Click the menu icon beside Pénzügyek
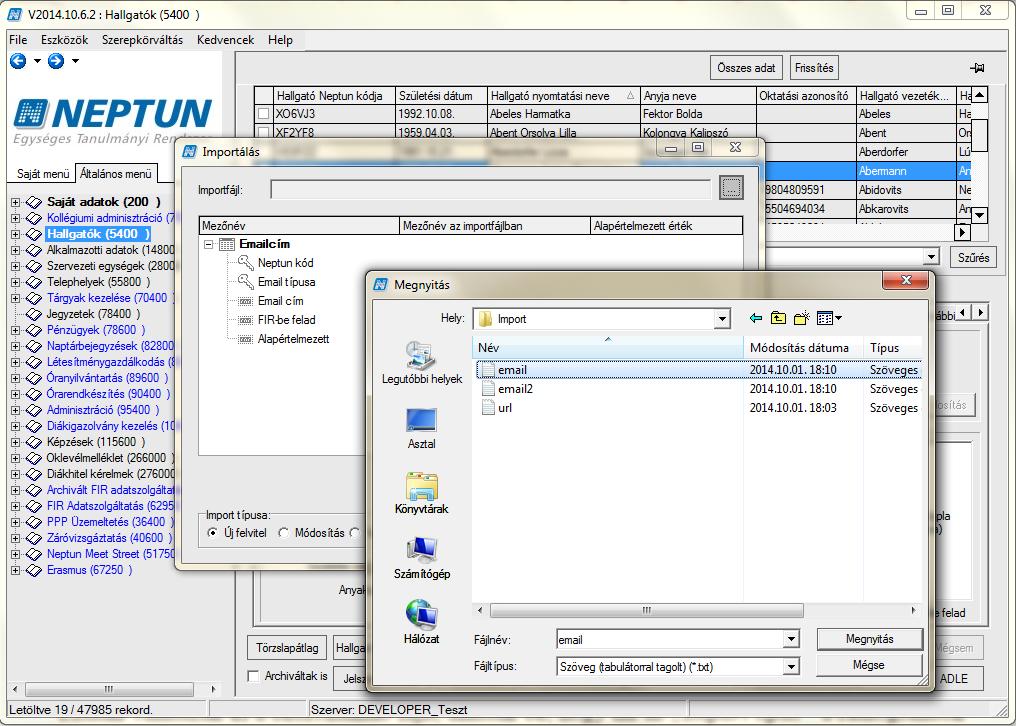This screenshot has height=726, width=1016. 34,330
